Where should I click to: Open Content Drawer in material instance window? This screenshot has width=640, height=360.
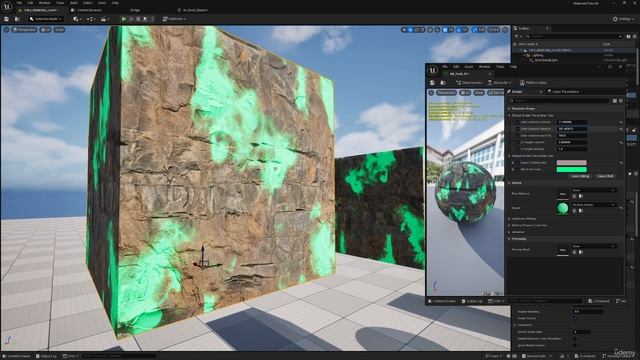(442, 301)
